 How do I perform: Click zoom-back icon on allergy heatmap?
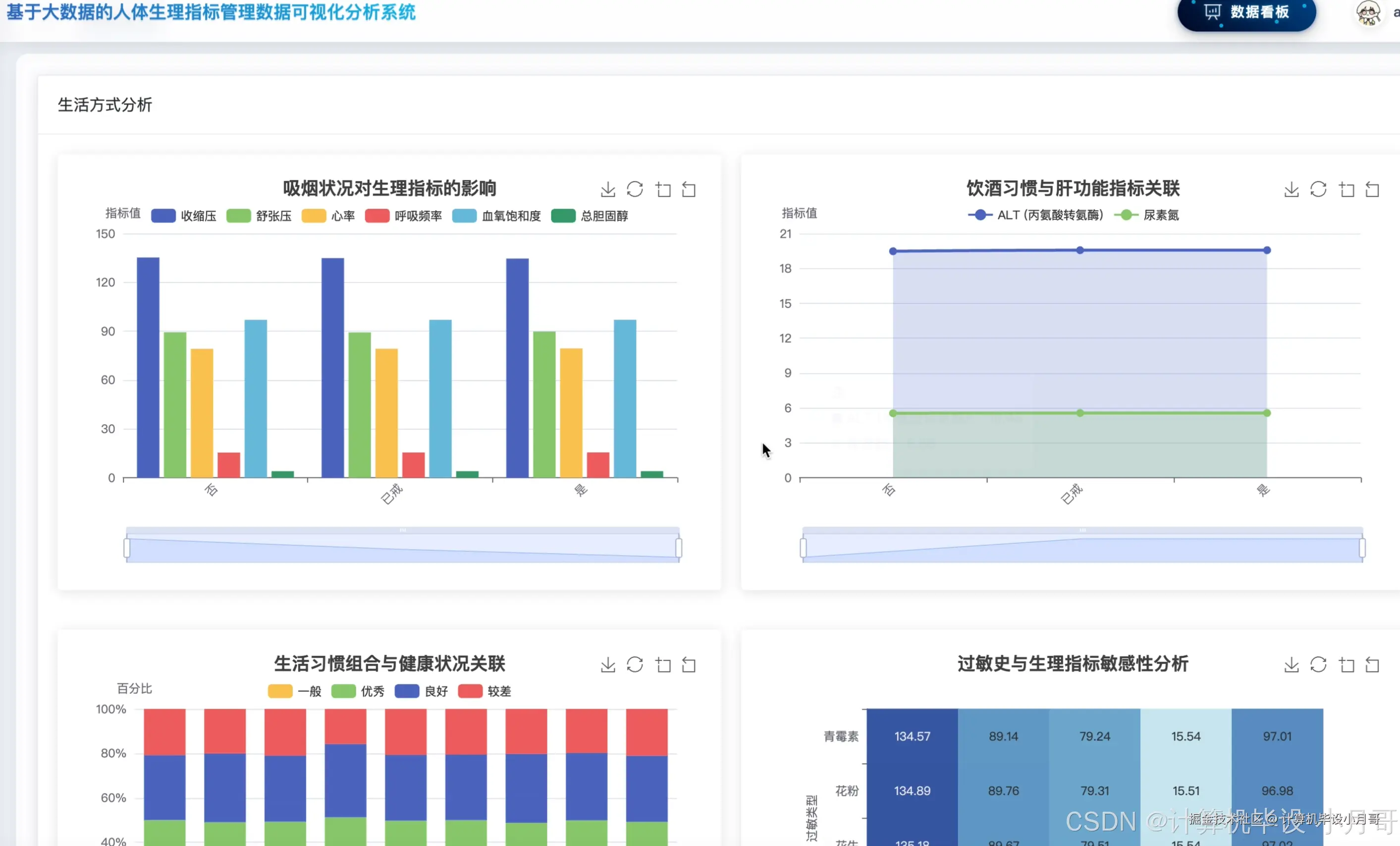[1372, 665]
